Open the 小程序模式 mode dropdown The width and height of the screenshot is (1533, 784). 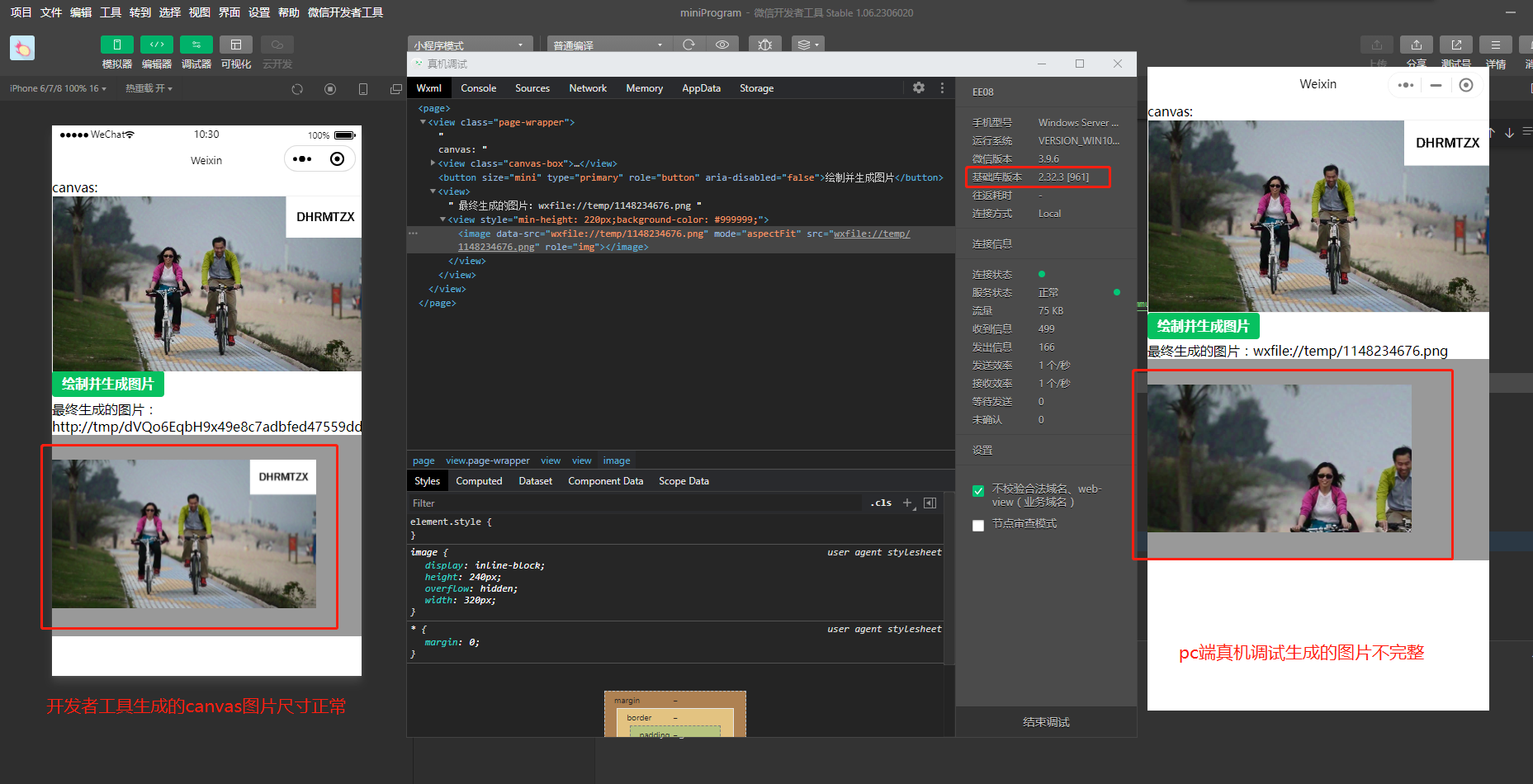click(x=469, y=45)
